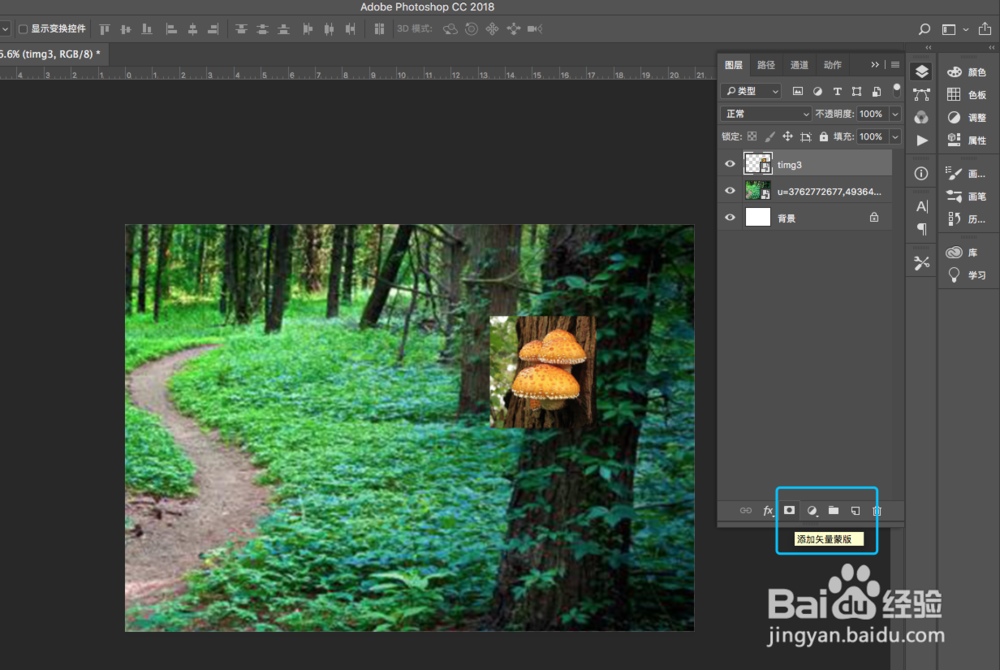Select the 3D pan mode icon
Viewport: 1000px width, 670px height.
[492, 29]
